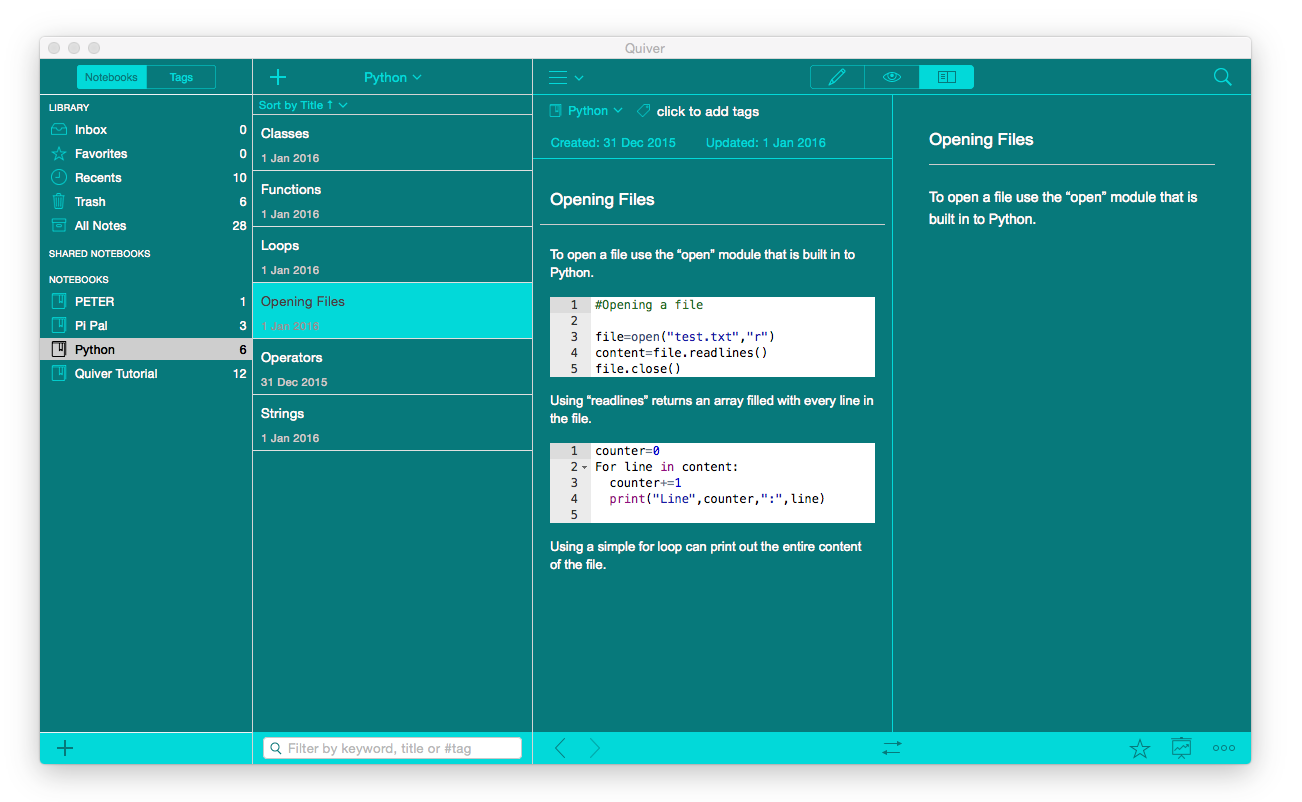Click the Favorites star icon in sidebar
The image size is (1302, 802).
click(59, 154)
